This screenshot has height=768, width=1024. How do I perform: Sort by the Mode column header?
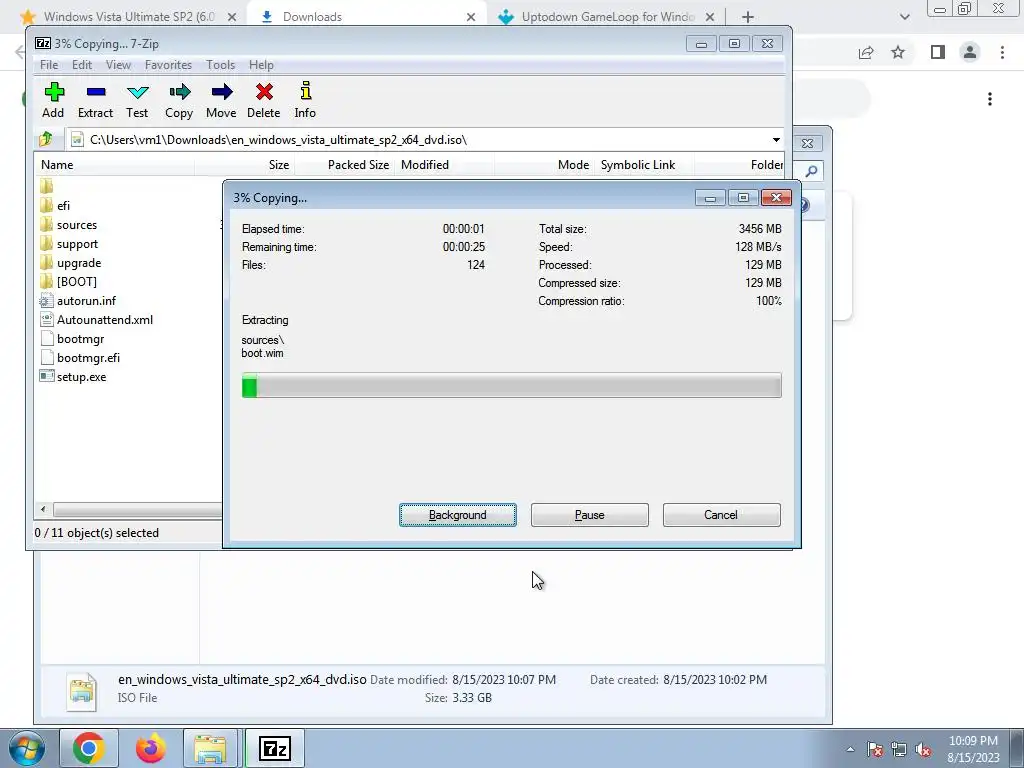545,165
